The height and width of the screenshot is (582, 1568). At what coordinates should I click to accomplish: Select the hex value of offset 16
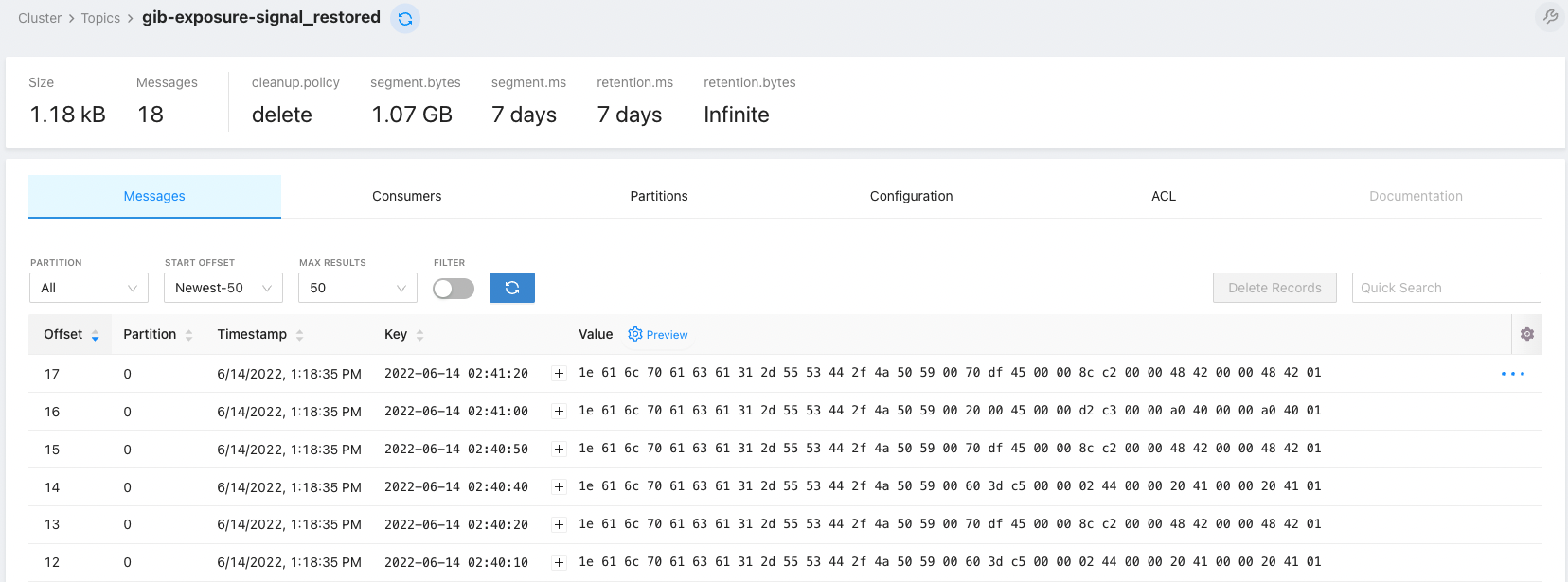tap(950, 411)
